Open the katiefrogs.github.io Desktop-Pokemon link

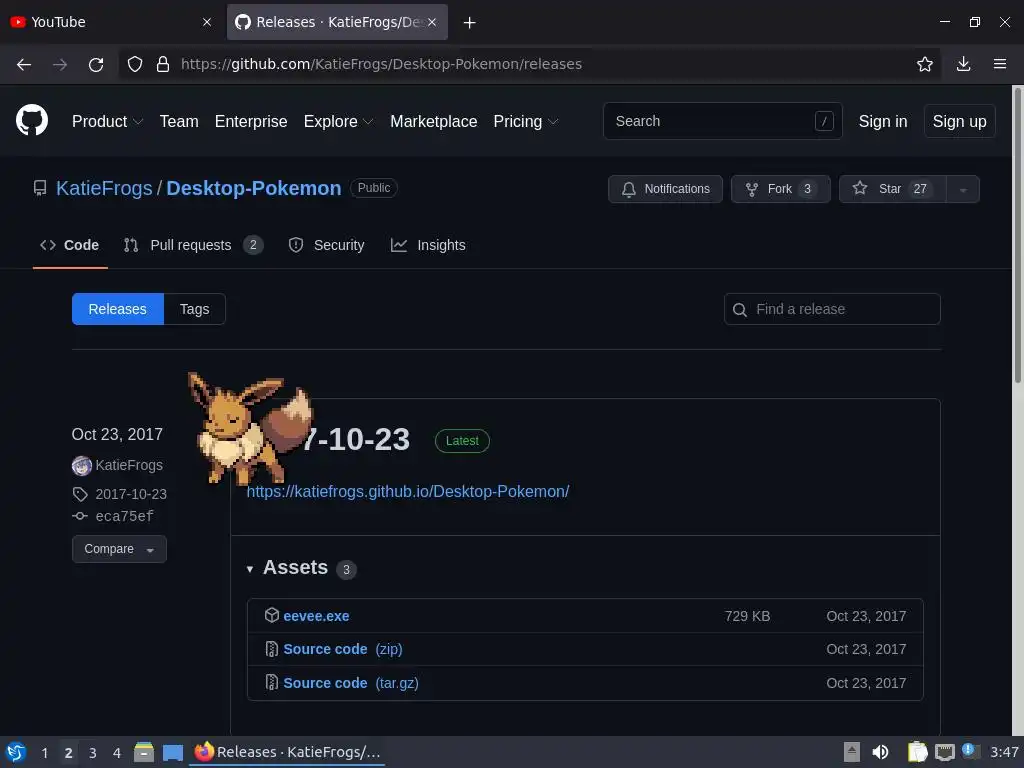[x=408, y=491]
